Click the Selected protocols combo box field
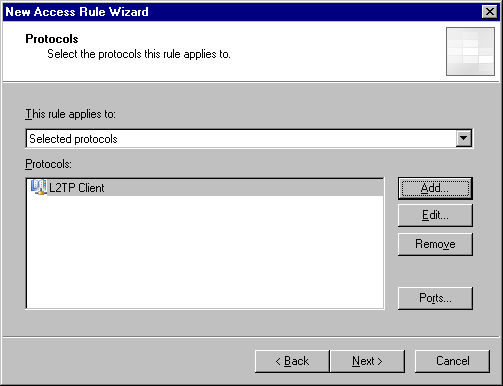 (249, 139)
